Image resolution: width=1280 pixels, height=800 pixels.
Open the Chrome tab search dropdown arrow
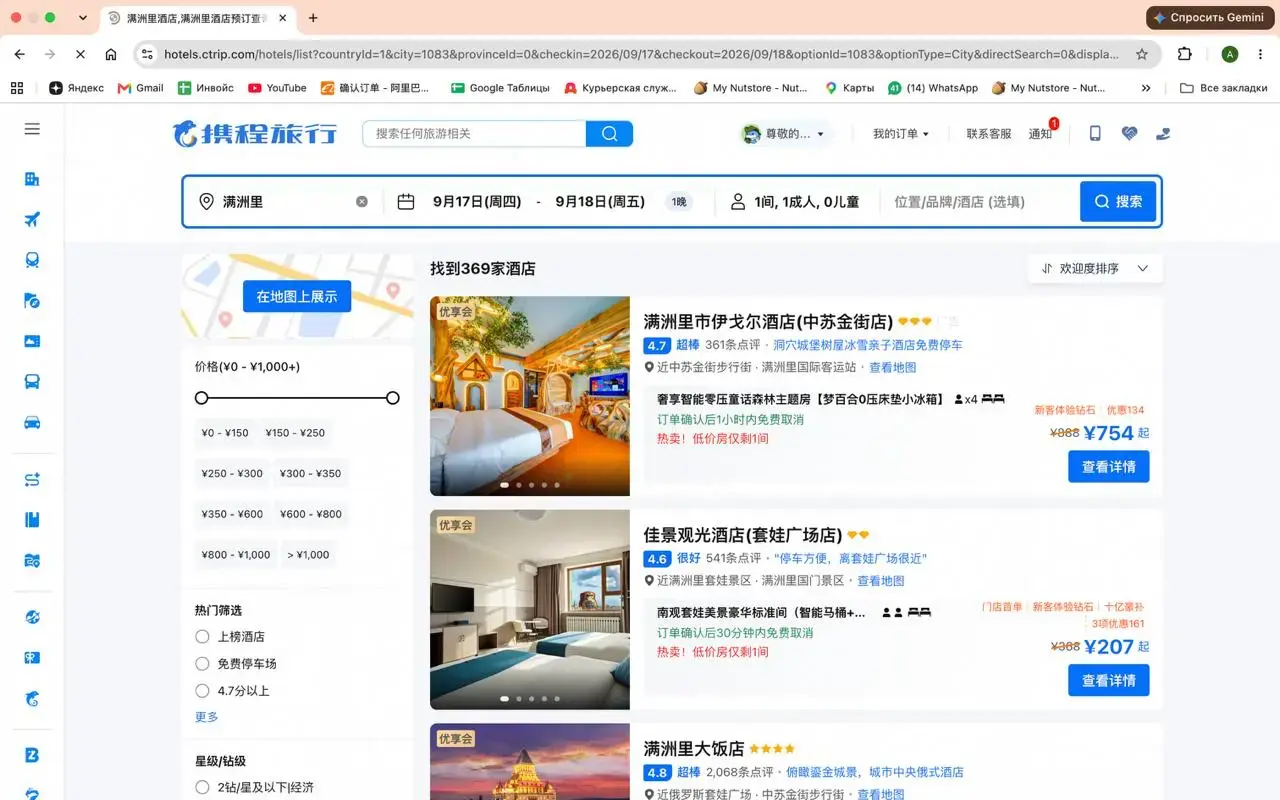82,18
